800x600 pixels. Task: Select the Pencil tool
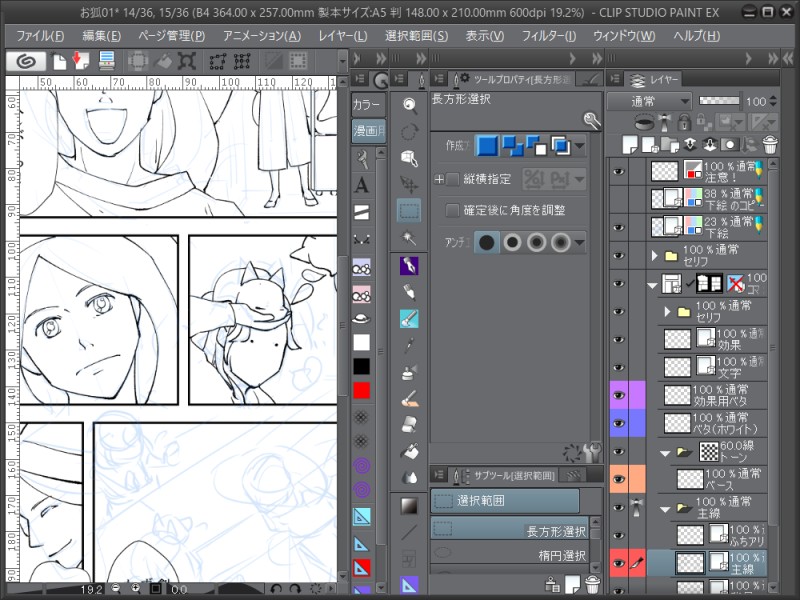click(409, 292)
